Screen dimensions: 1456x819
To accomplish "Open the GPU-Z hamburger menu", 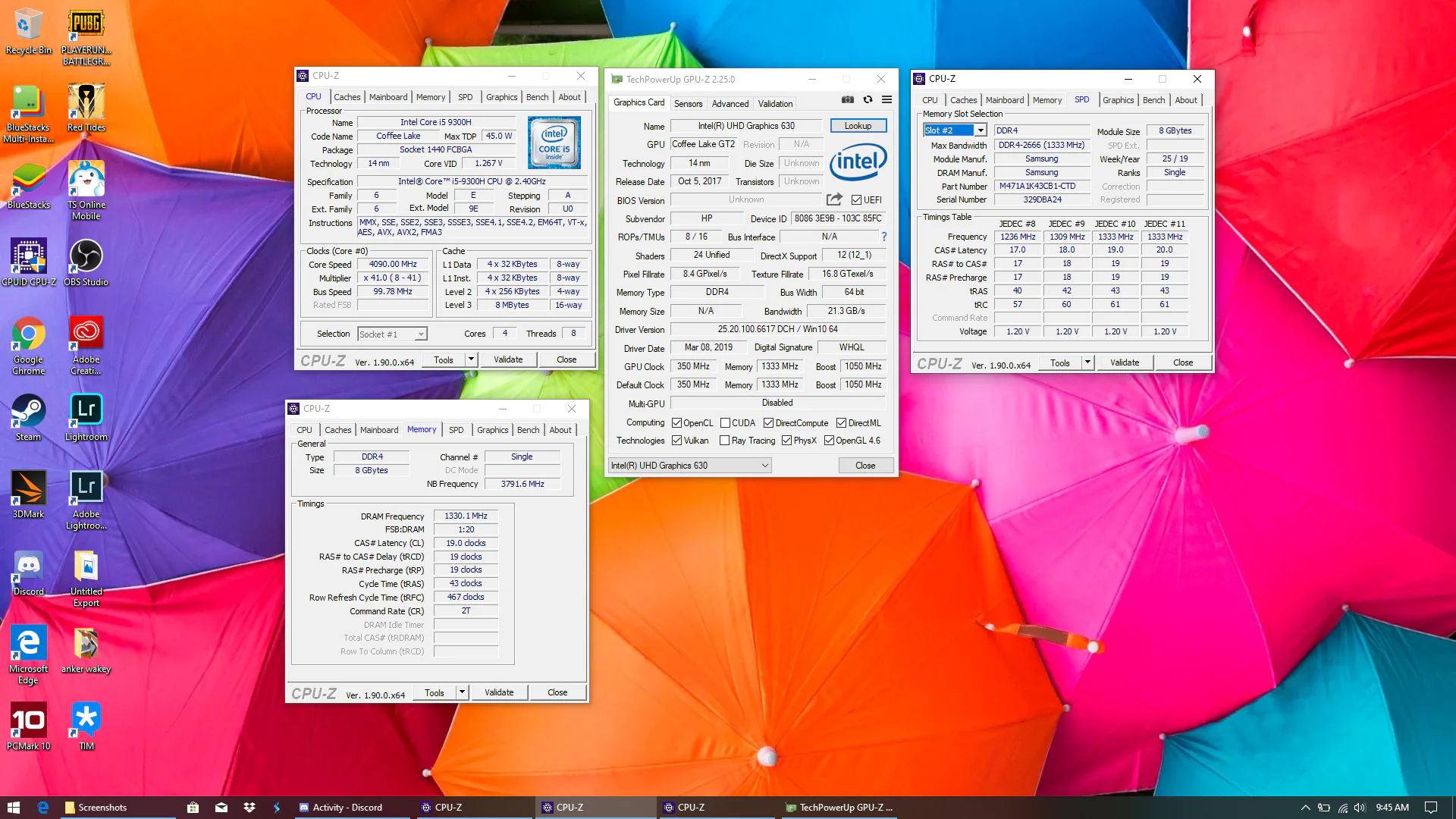I will 886,99.
